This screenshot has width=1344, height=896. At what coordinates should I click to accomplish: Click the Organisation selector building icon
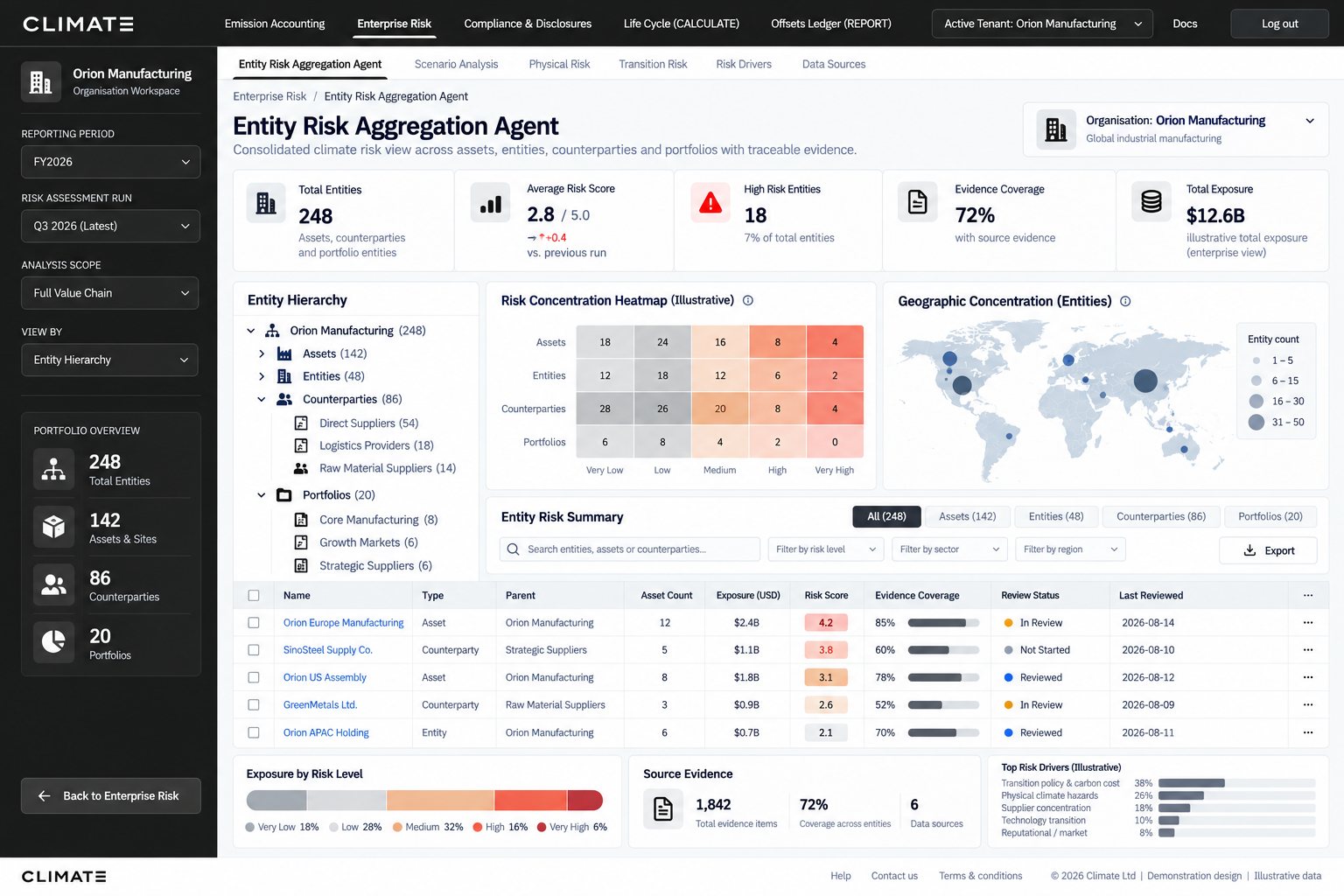coord(1056,129)
